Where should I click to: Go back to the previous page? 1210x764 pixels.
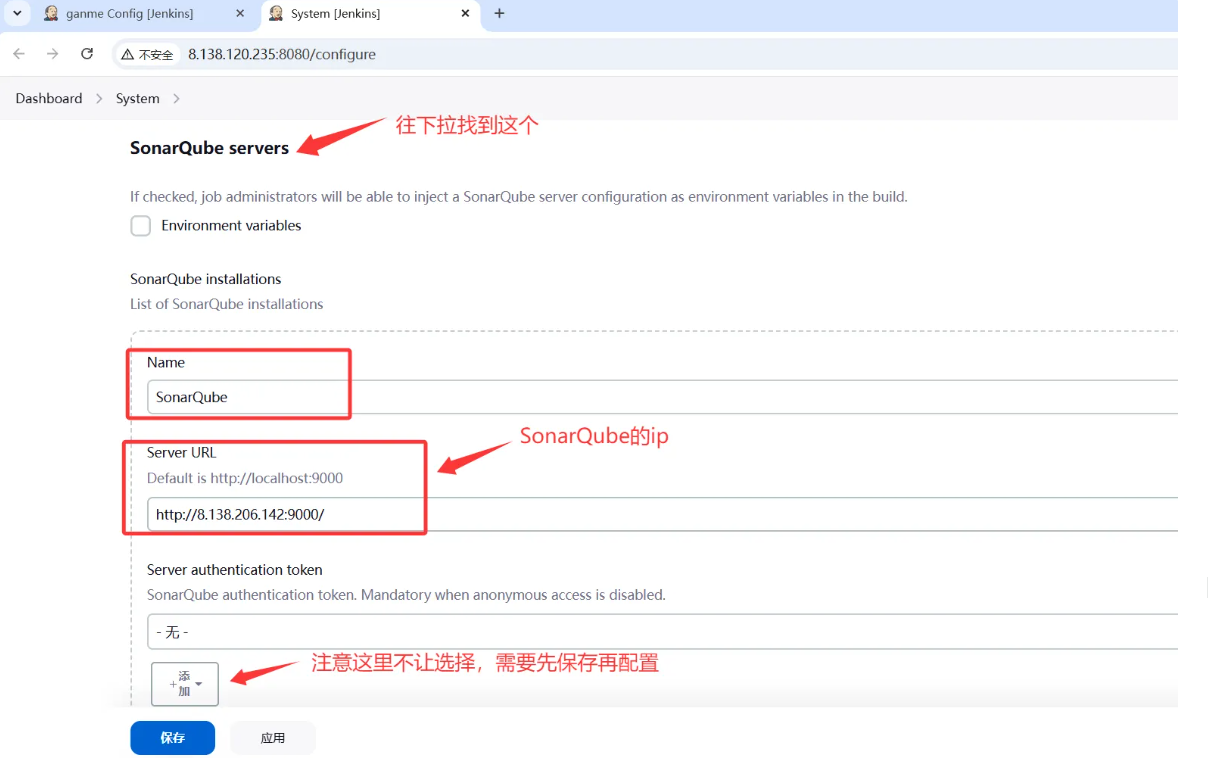19,54
